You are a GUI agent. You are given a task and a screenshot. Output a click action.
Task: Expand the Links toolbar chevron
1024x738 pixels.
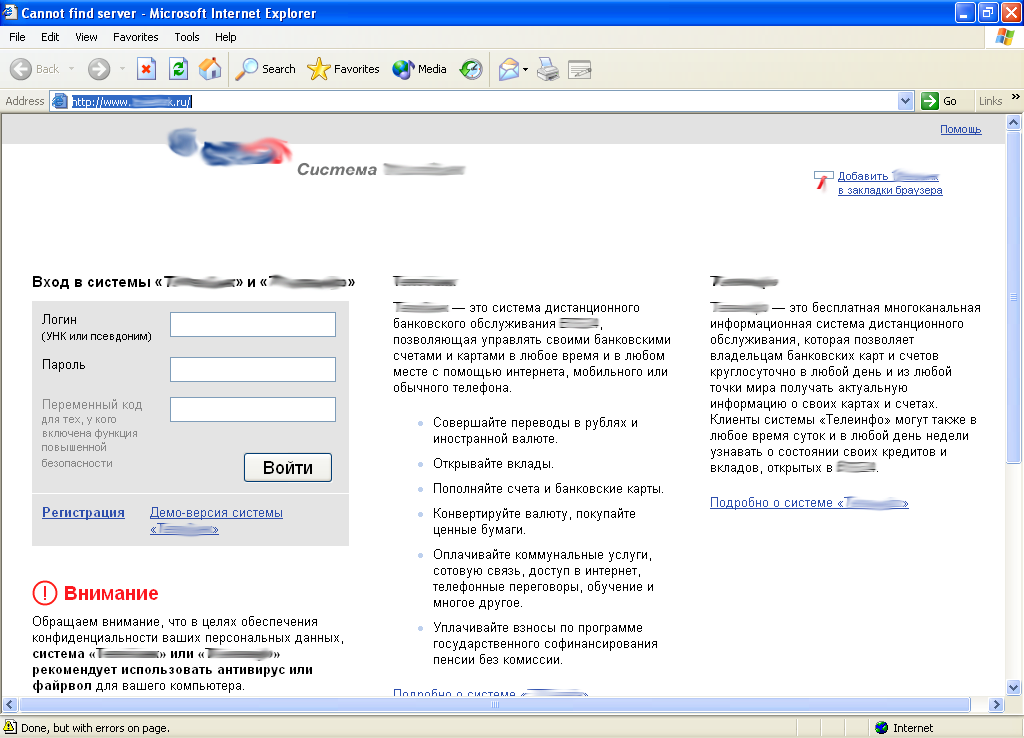pos(1016,97)
